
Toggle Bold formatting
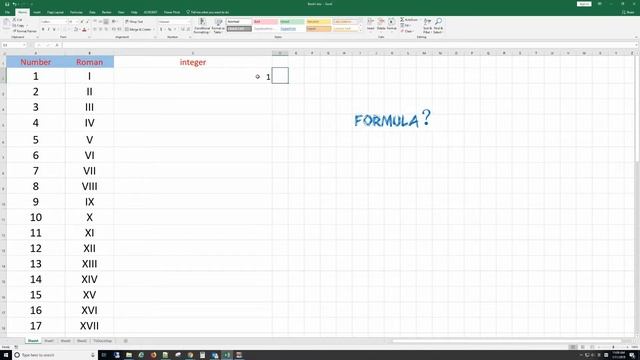[43, 29]
